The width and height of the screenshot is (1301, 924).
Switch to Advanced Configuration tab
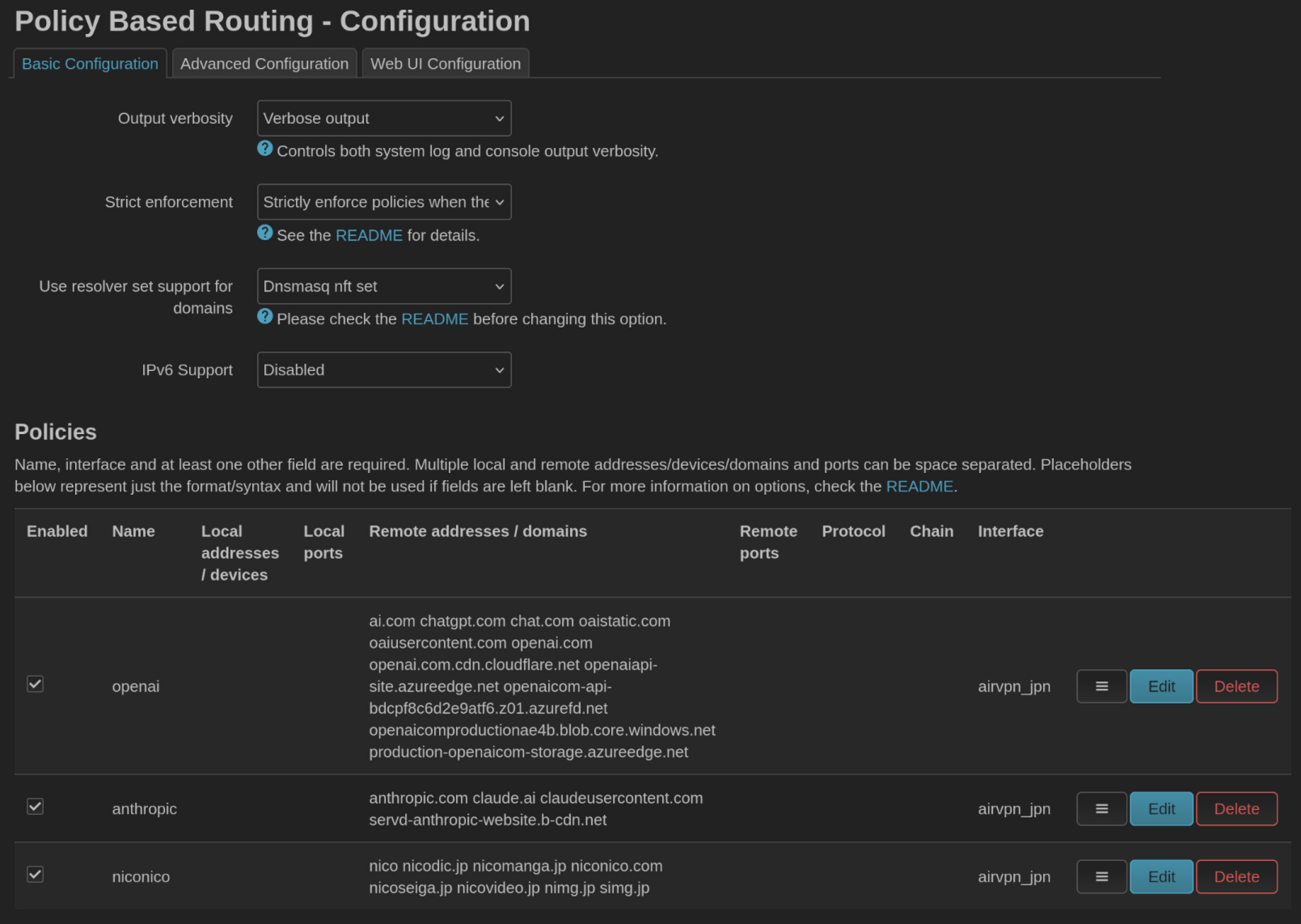pos(264,64)
